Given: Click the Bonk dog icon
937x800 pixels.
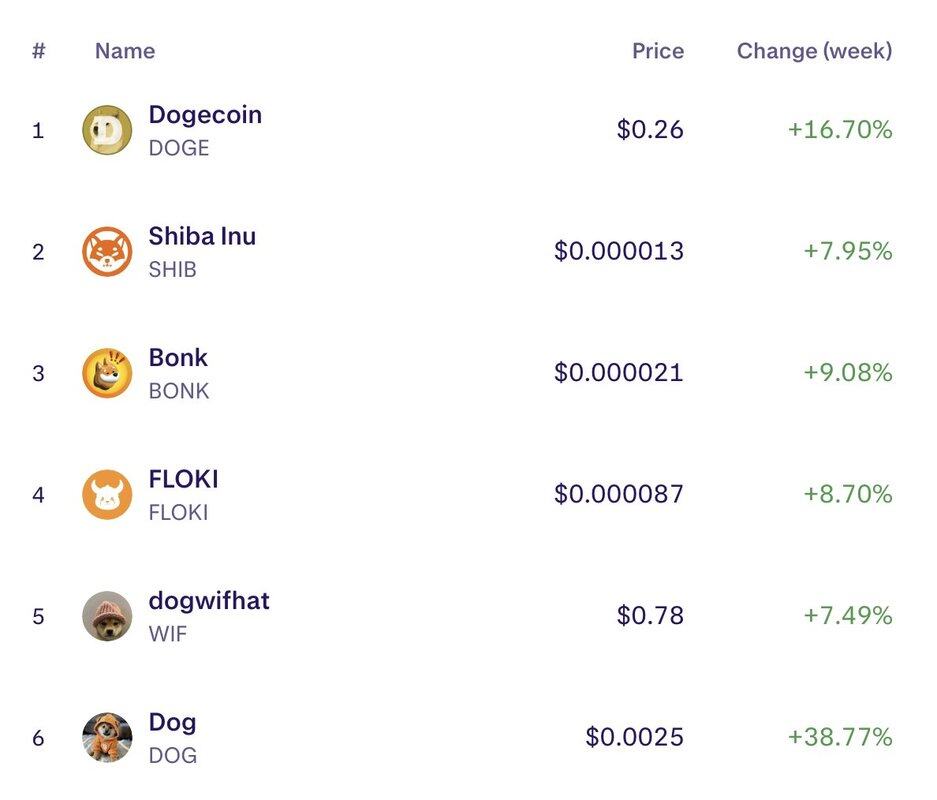Looking at the screenshot, I should 107,373.
